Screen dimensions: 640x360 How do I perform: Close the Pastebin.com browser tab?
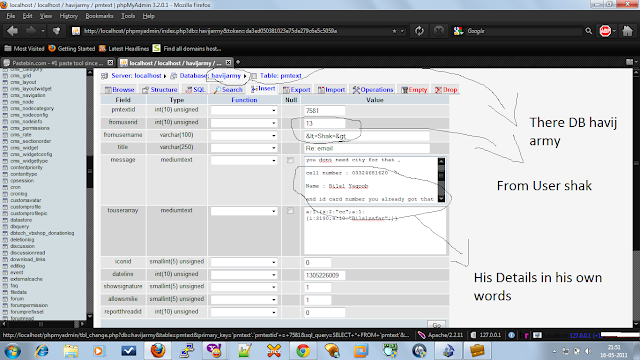coord(110,63)
